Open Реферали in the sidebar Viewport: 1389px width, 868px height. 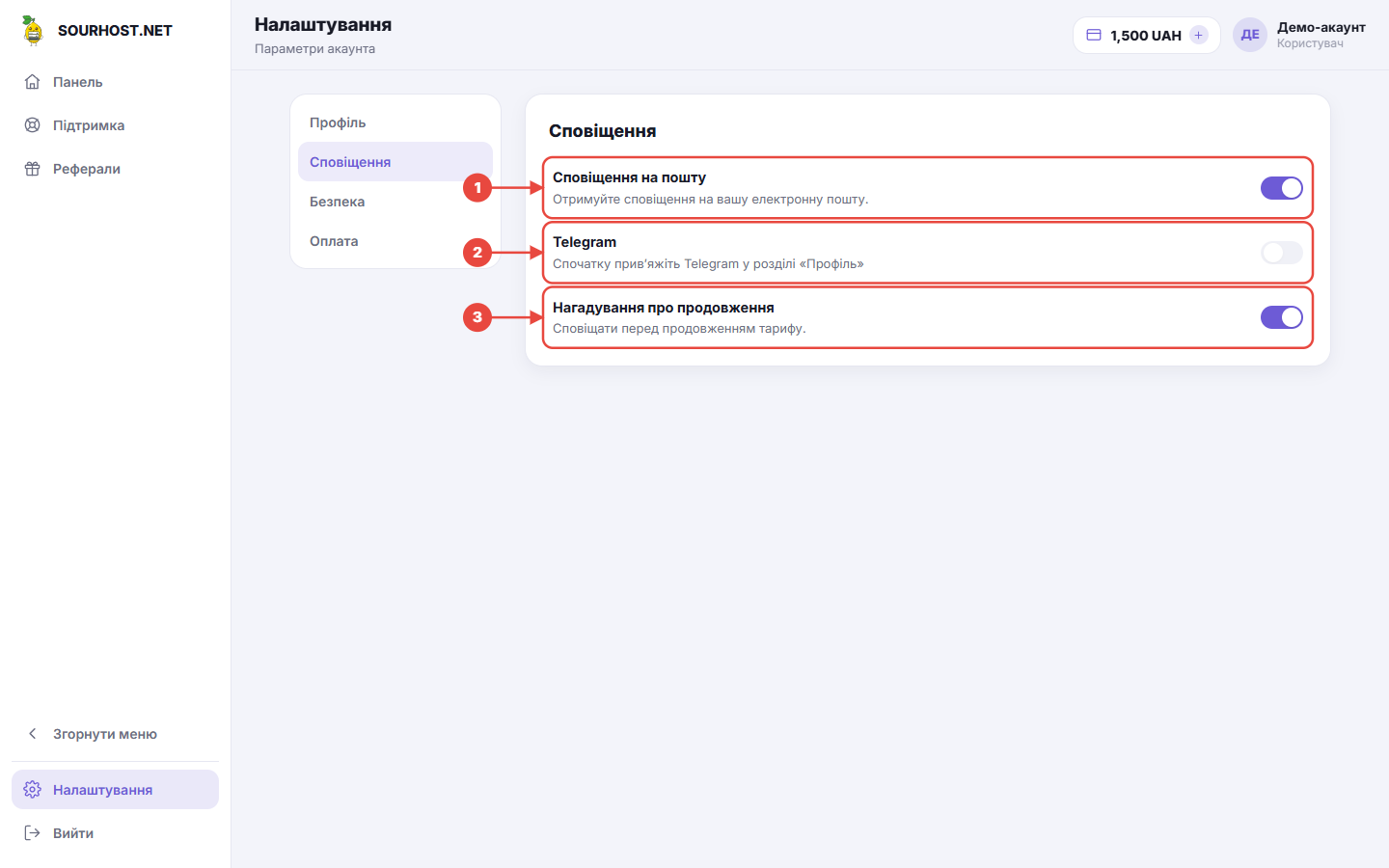[x=116, y=169]
